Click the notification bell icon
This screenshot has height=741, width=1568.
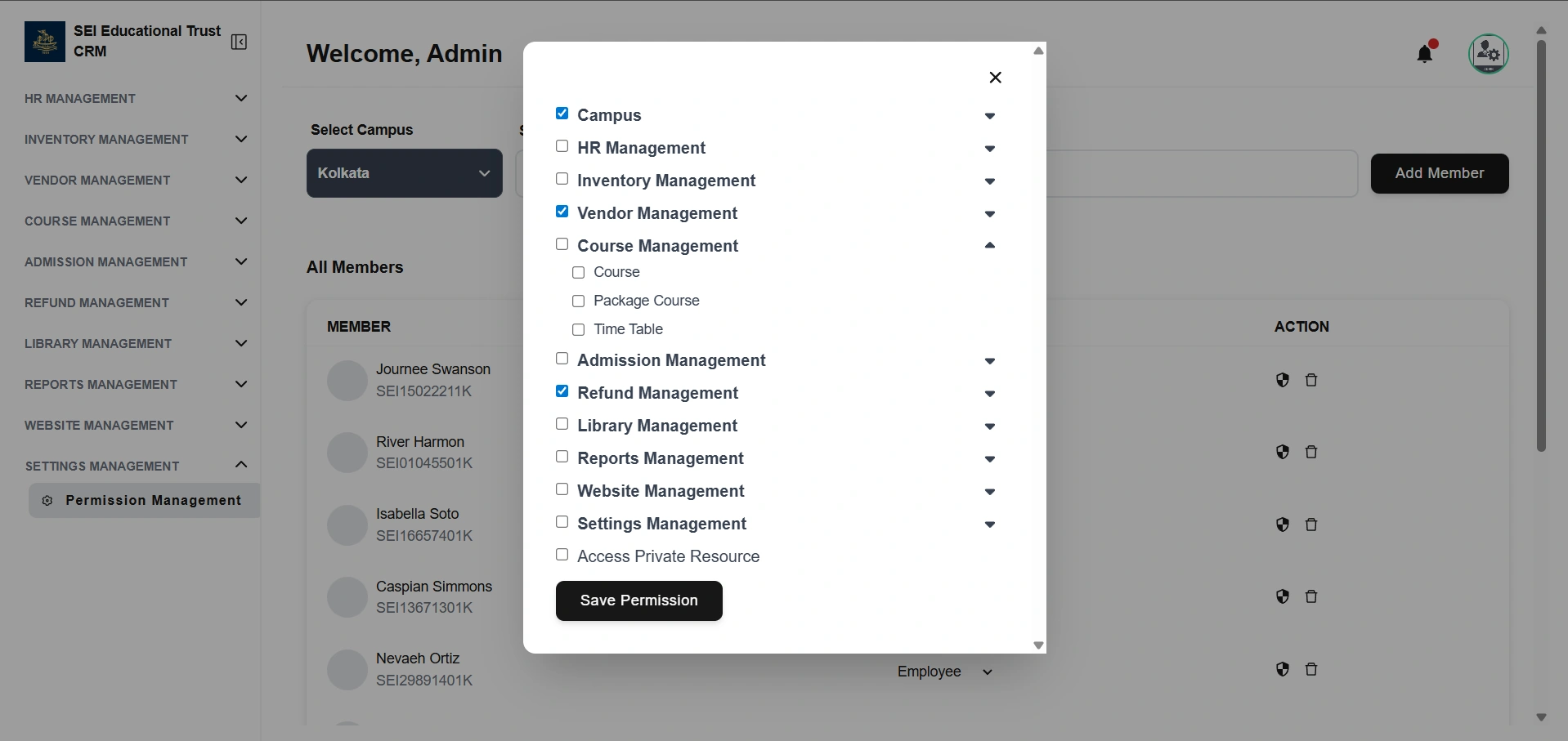pyautogui.click(x=1425, y=54)
